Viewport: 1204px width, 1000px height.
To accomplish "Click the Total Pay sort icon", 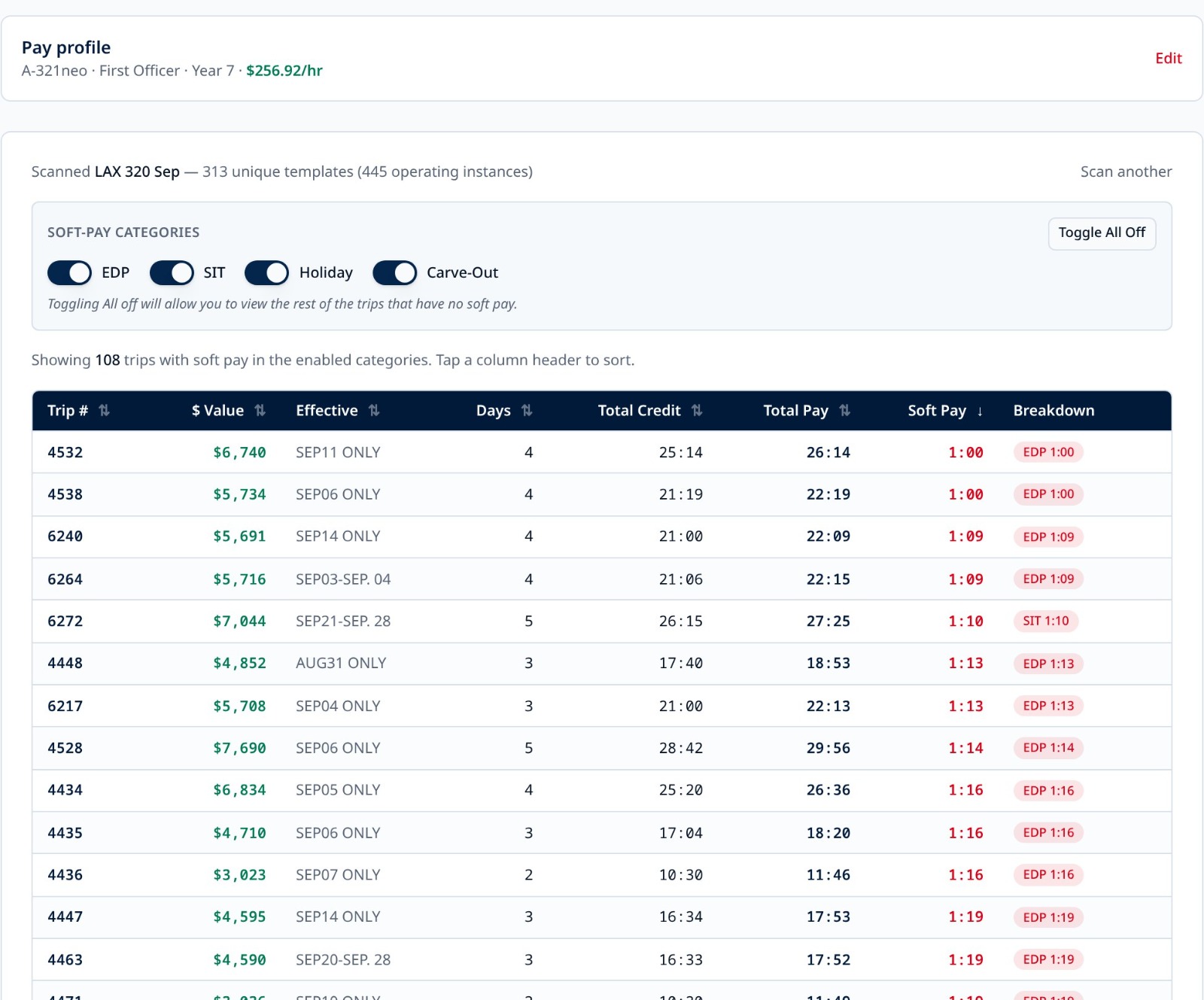I will [844, 410].
